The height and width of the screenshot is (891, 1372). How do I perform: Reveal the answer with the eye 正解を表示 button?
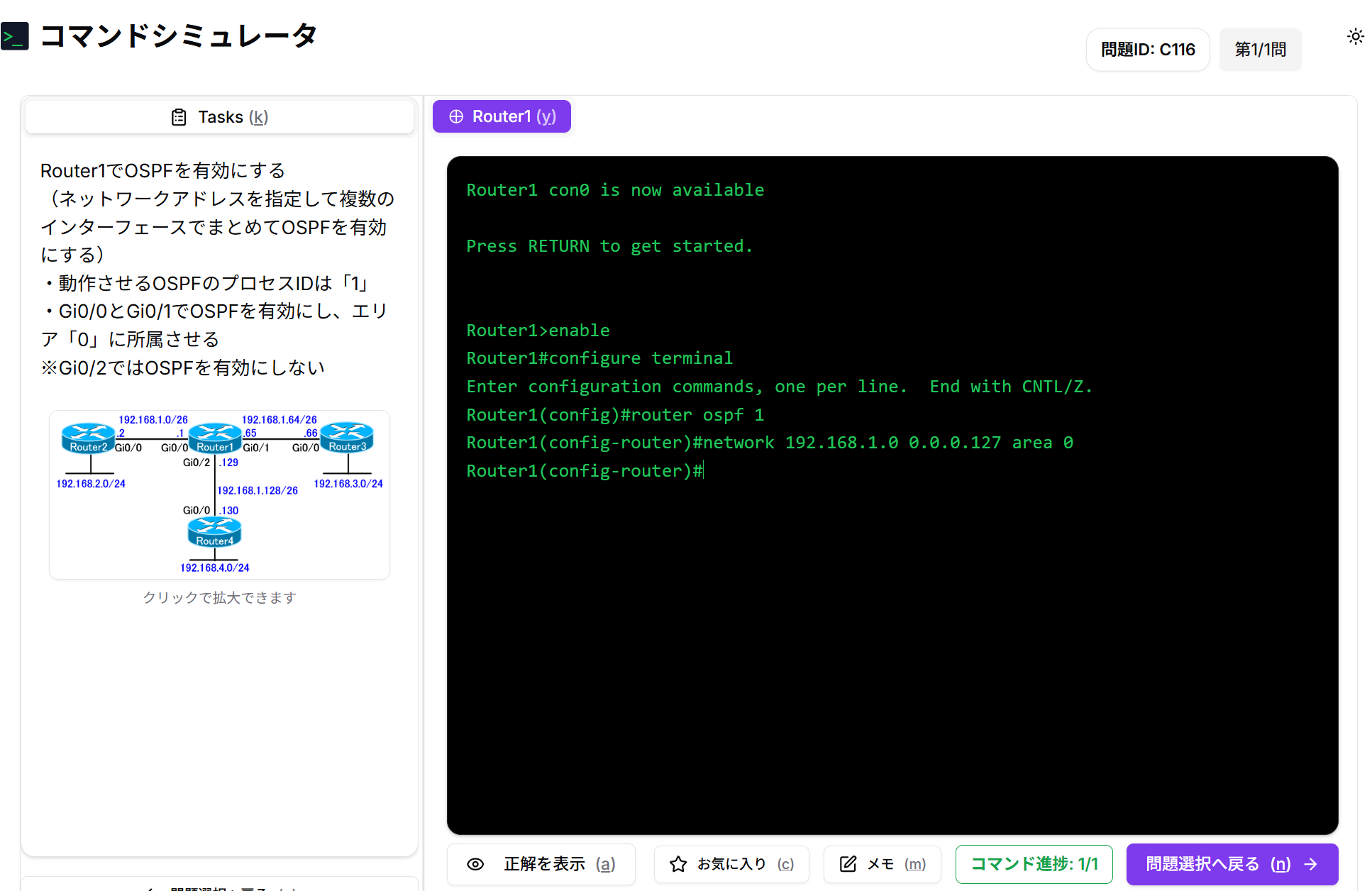point(541,863)
